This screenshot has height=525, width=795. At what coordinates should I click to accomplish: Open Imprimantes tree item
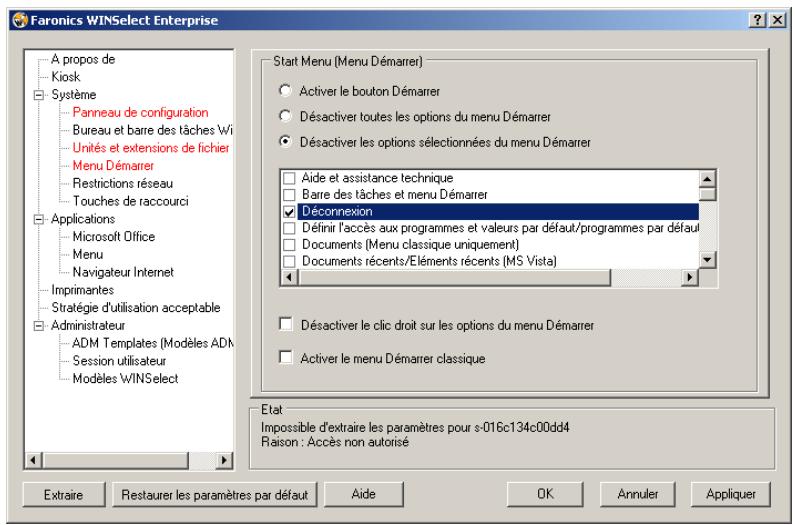coord(83,290)
